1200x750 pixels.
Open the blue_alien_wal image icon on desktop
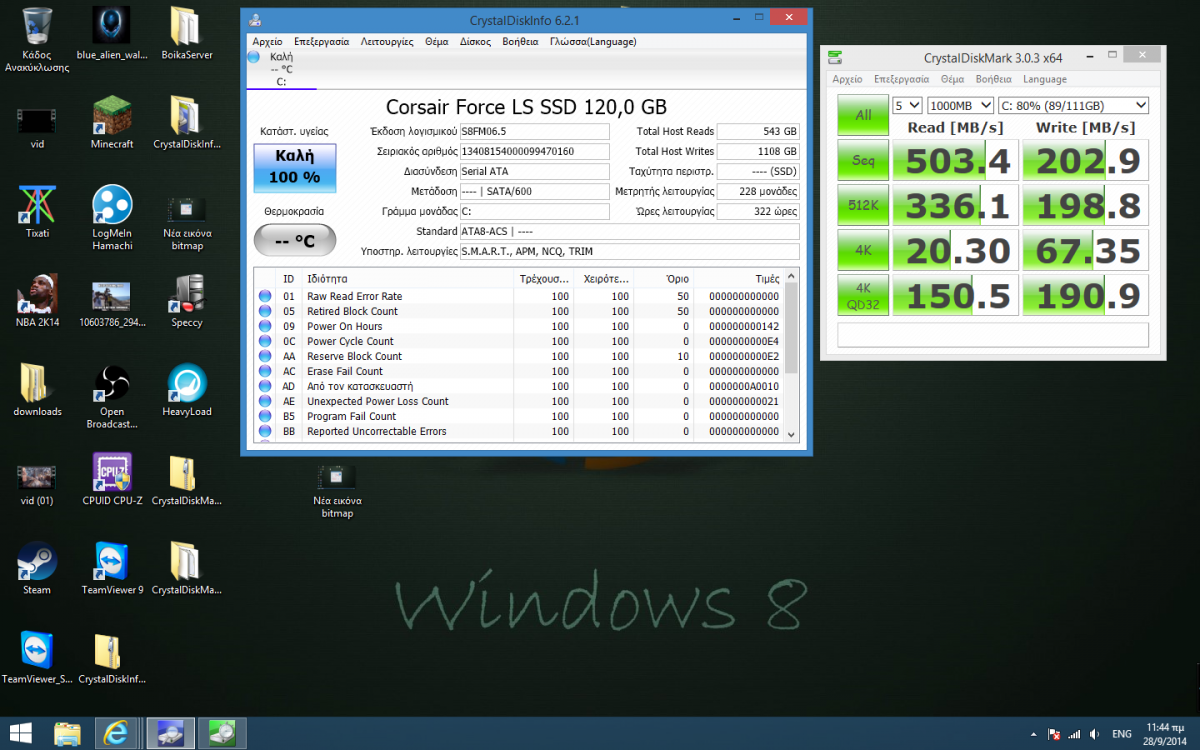(111, 34)
